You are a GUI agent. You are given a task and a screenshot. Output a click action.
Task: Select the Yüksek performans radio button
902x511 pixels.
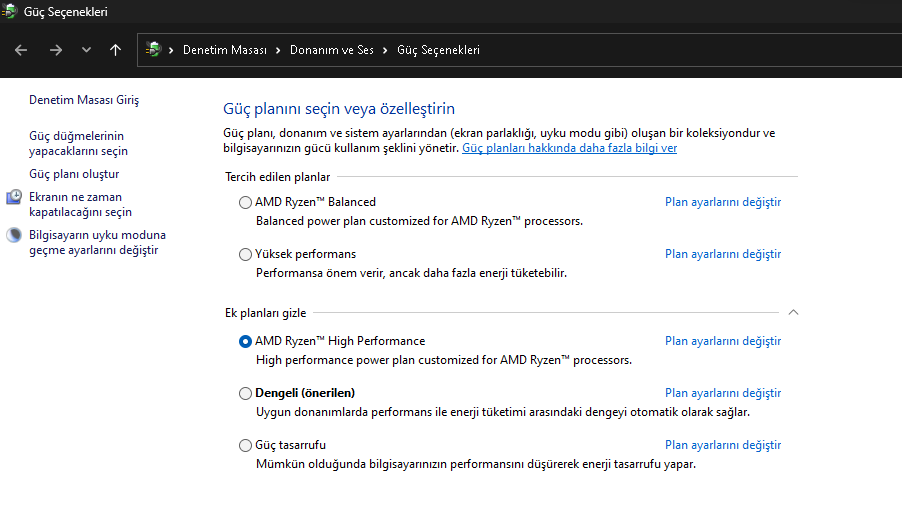click(245, 254)
